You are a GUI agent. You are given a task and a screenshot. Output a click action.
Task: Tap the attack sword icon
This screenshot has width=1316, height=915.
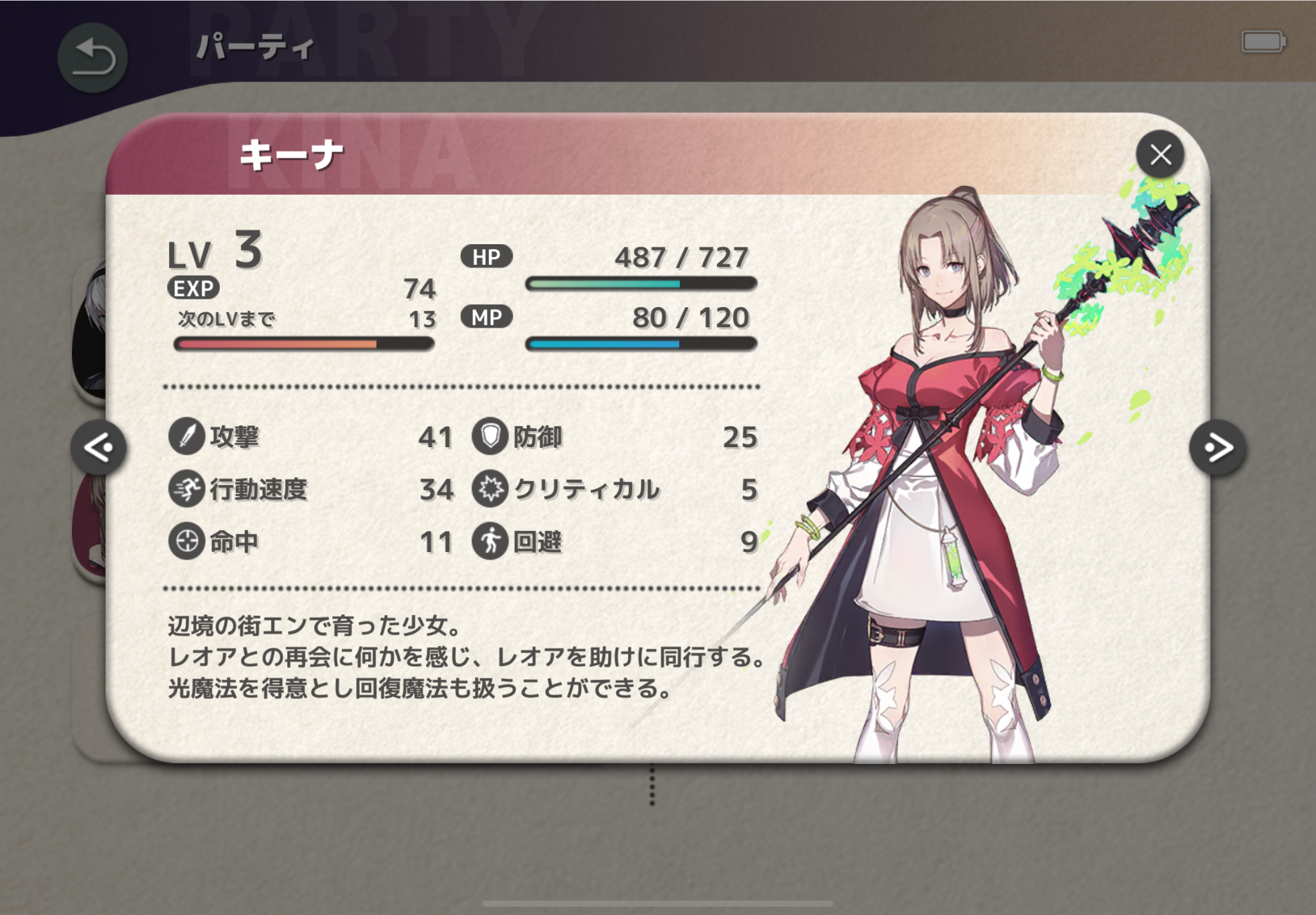click(186, 436)
